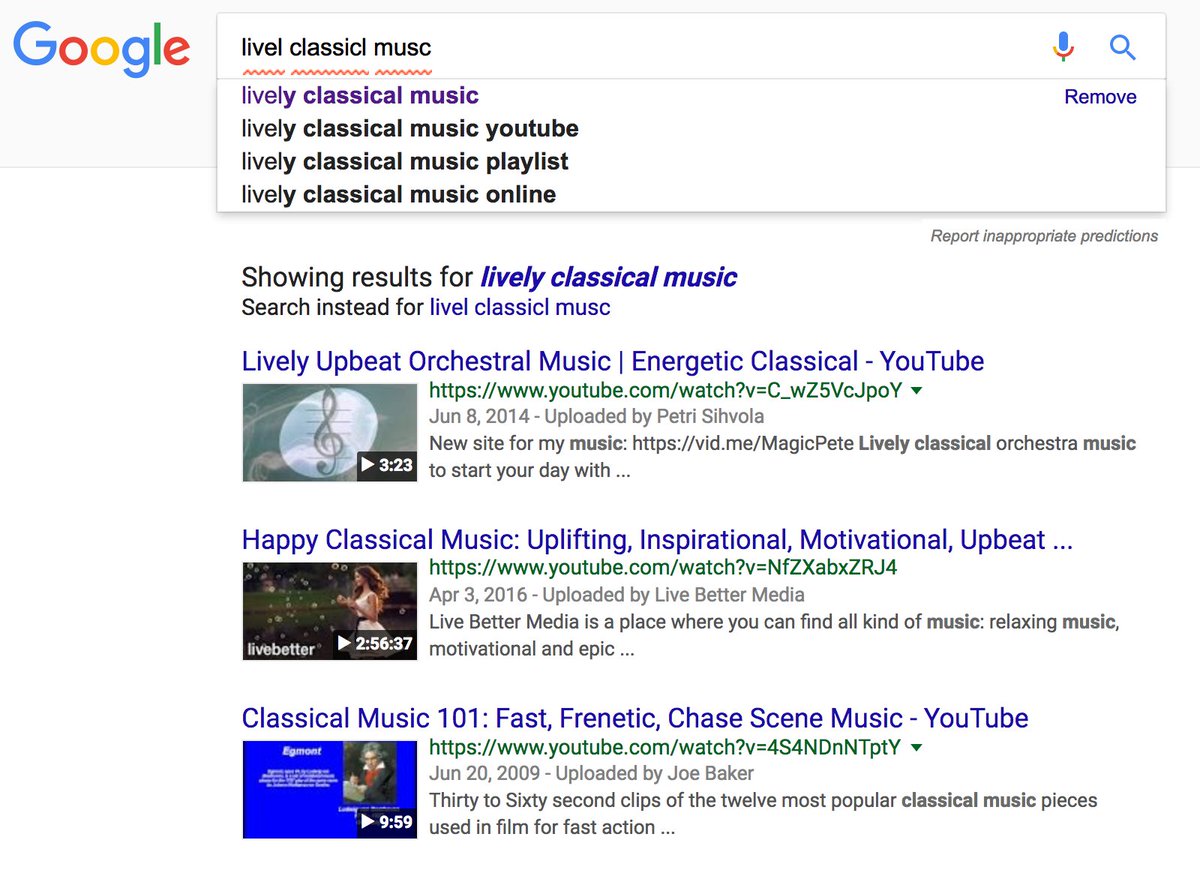1200x876 pixels.
Task: Click URL youtube.com/watch?v=C_wZ5VcJpoY
Action: click(x=666, y=390)
